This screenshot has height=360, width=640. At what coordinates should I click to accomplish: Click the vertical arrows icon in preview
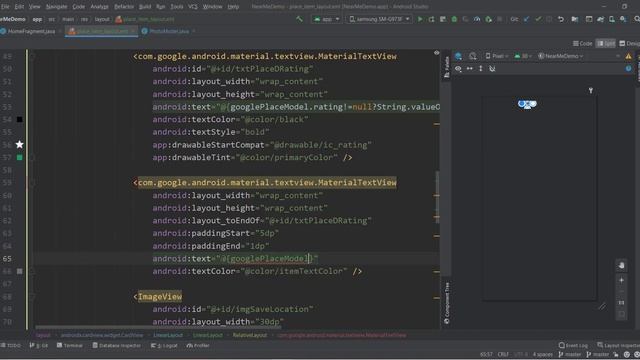tap(481, 69)
